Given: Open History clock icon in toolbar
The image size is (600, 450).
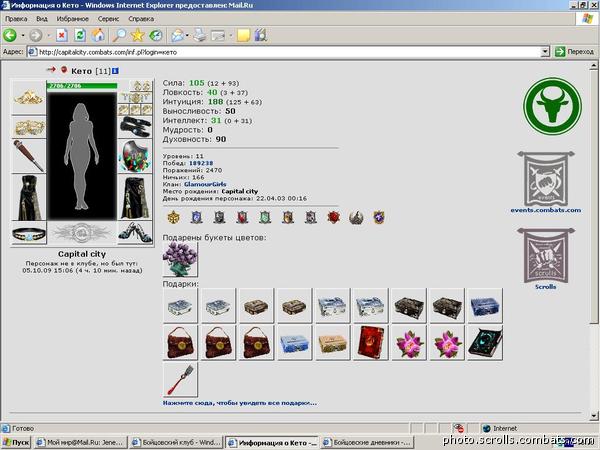Looking at the screenshot, I should click(x=156, y=36).
